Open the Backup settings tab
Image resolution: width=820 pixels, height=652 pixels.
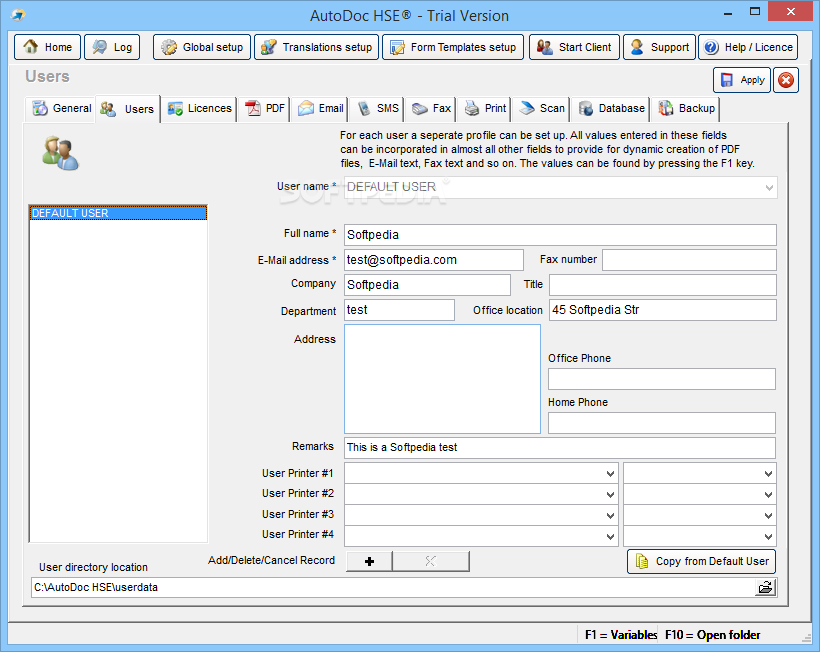(686, 108)
